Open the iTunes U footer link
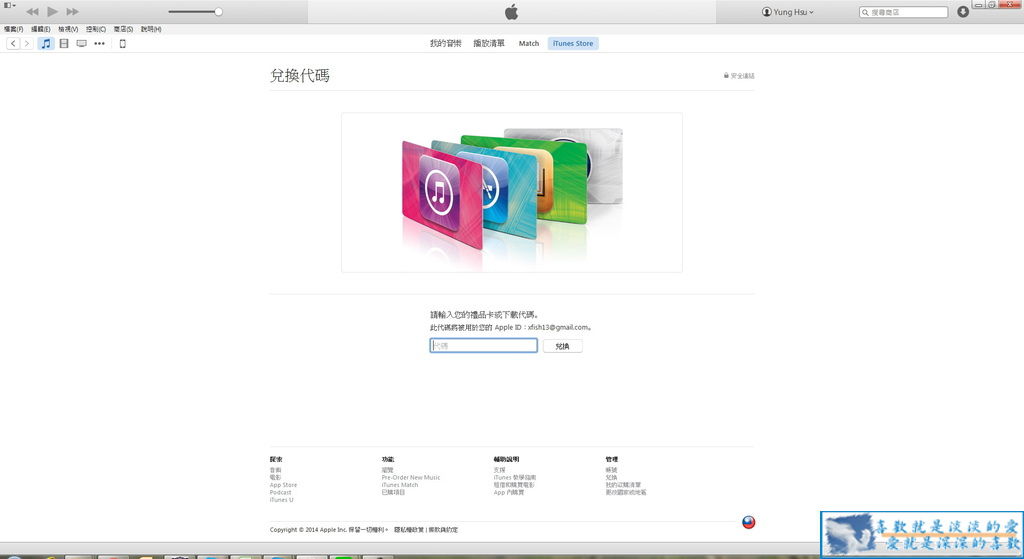 coord(281,500)
